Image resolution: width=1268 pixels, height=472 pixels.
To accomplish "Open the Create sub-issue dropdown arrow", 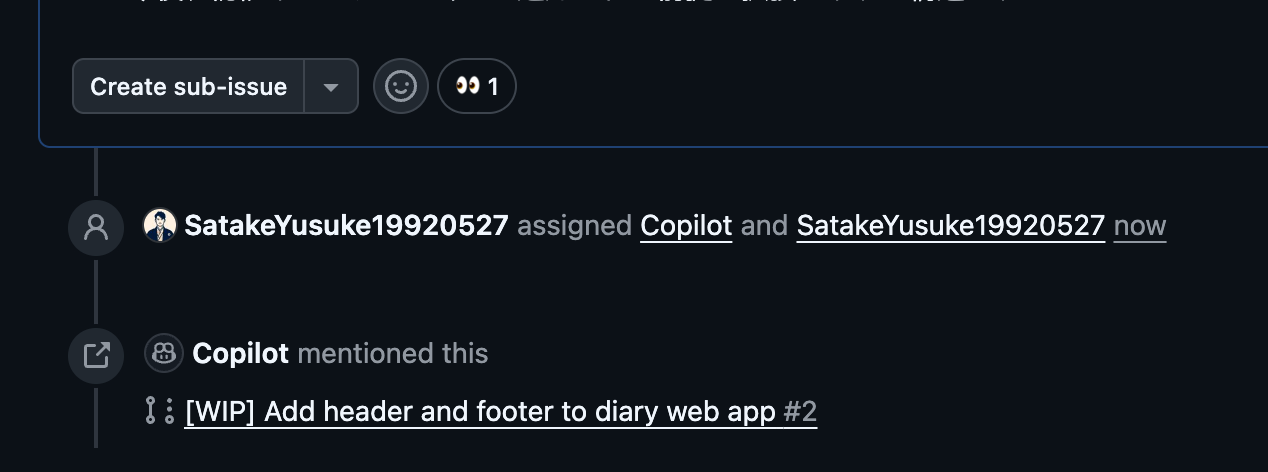I will click(331, 87).
